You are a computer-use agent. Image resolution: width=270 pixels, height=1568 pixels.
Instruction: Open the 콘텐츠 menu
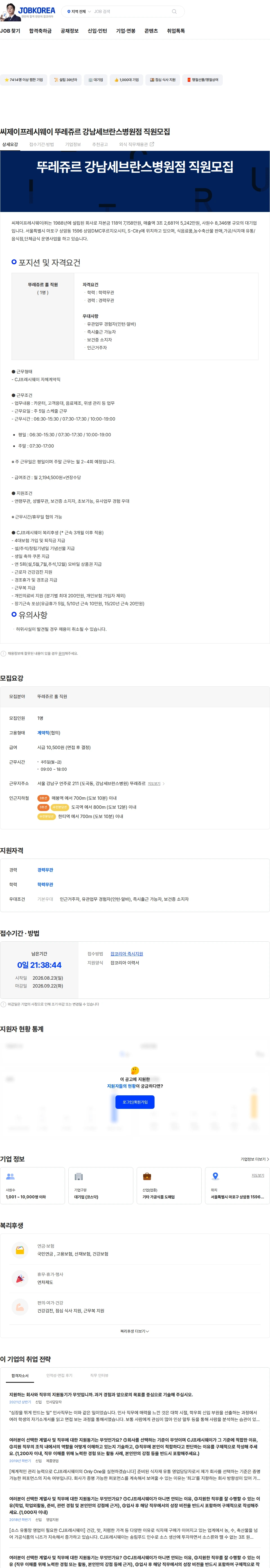point(151,31)
